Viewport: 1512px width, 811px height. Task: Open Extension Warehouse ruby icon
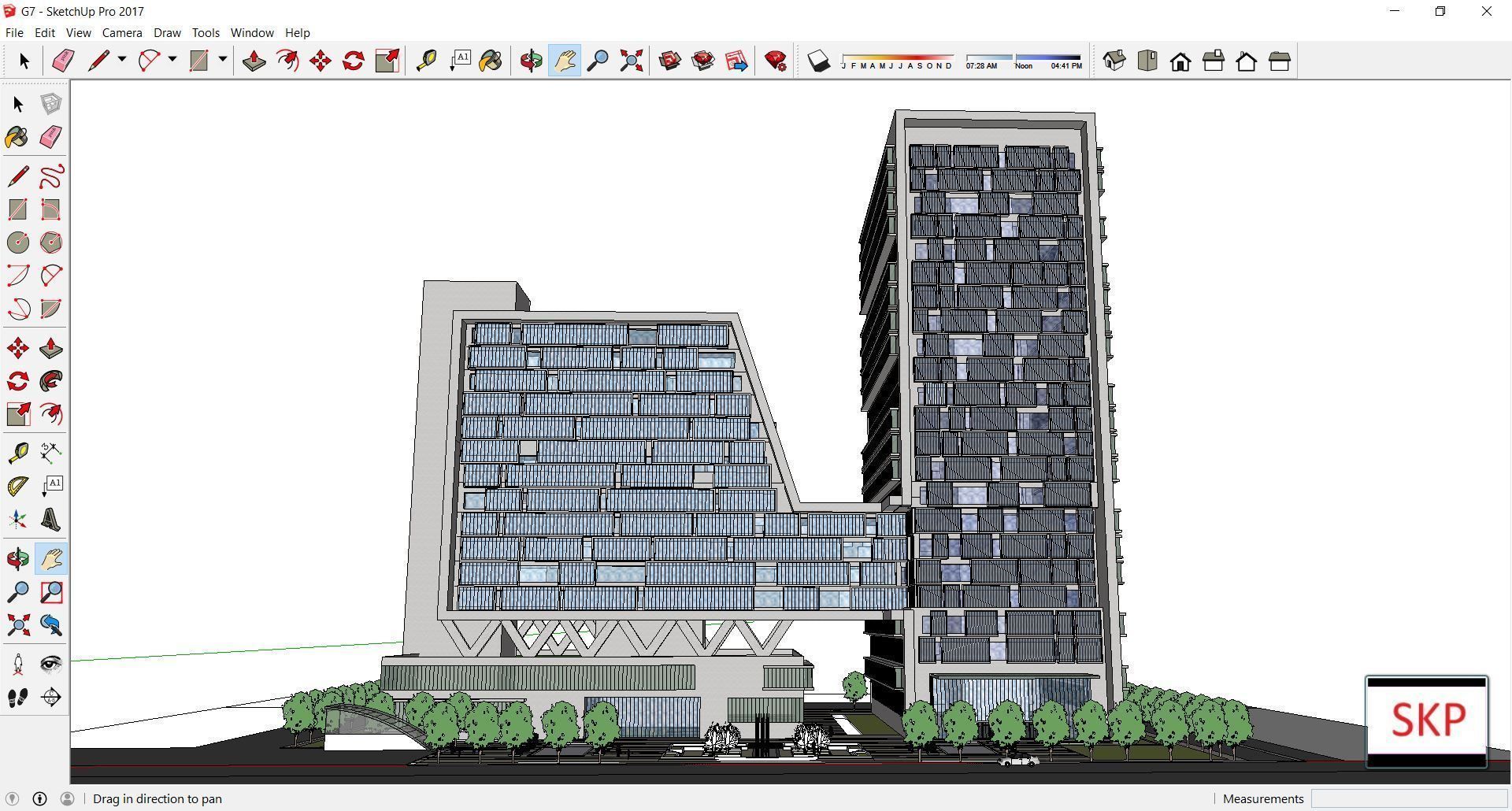[703, 61]
